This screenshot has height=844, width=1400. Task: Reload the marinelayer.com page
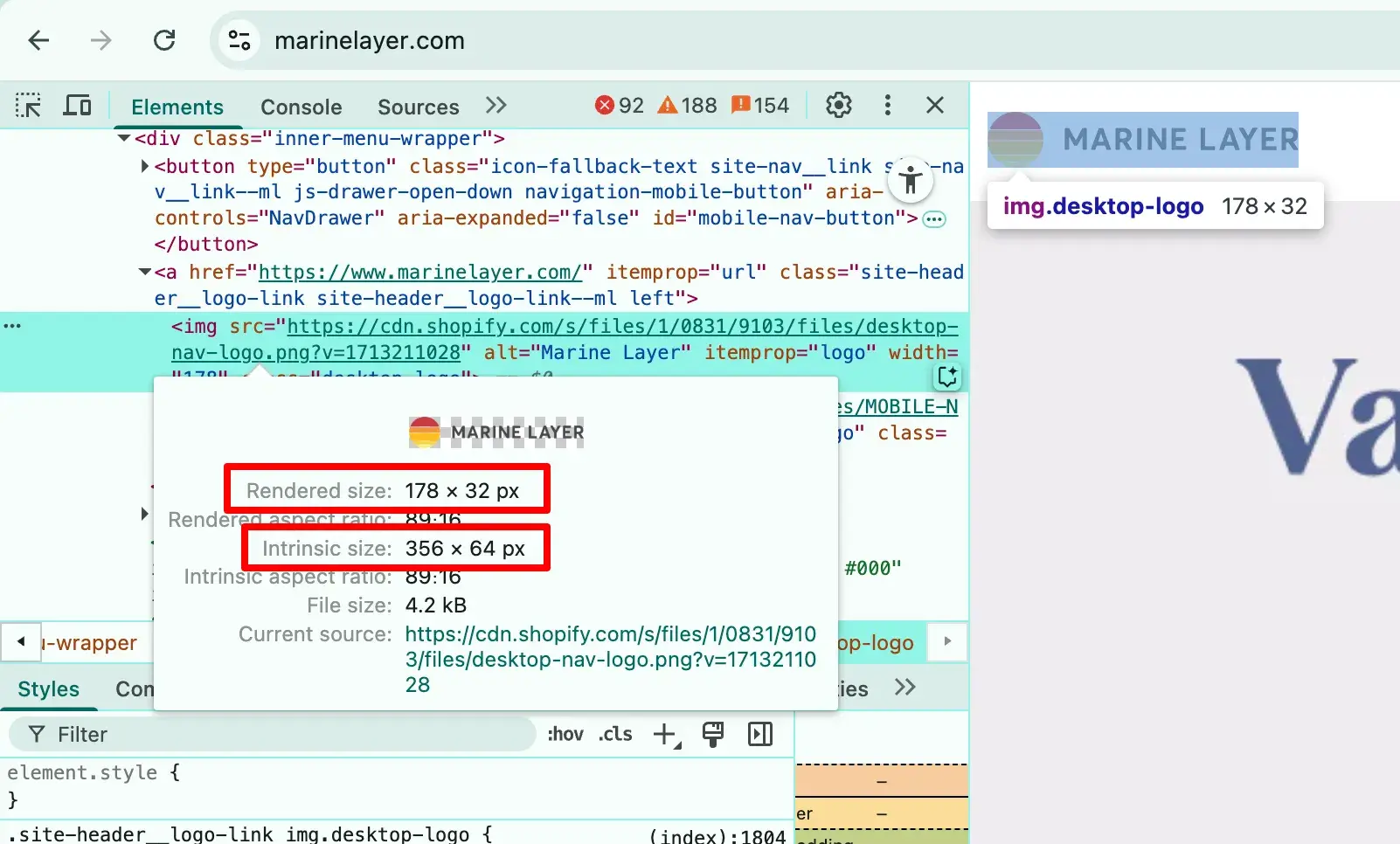pyautogui.click(x=164, y=40)
